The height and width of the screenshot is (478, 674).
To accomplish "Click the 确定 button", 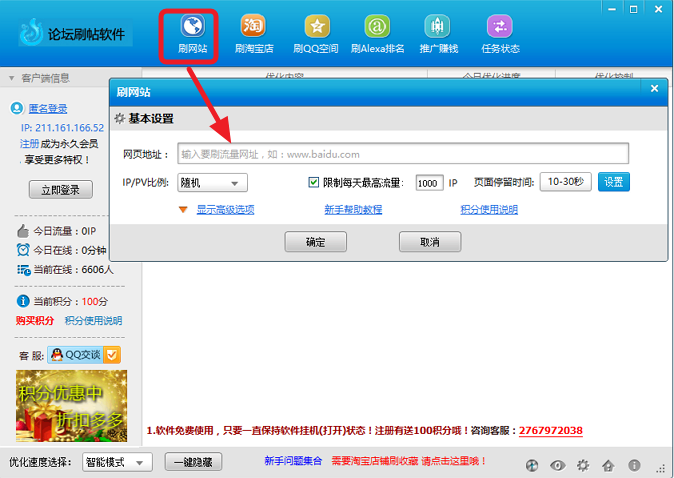I will pyautogui.click(x=316, y=242).
